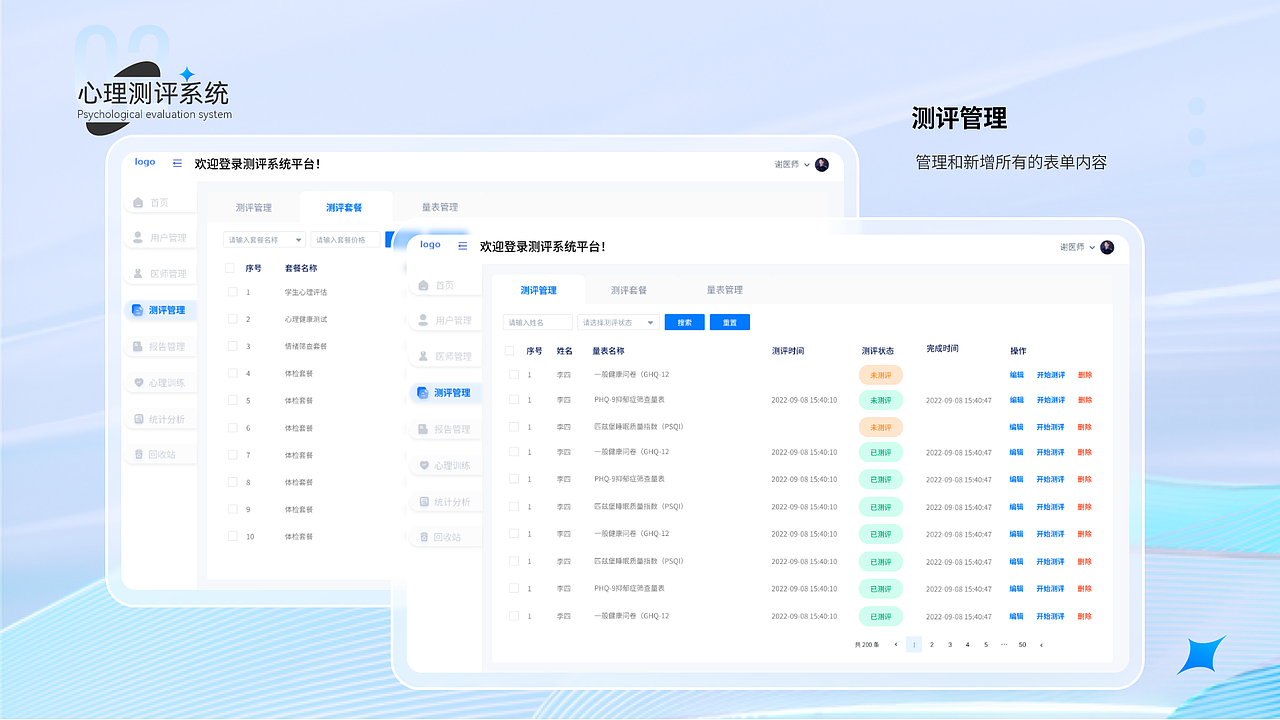This screenshot has width=1280, height=720.
Task: Open 回收站 via the trash icon
Action: tap(424, 537)
